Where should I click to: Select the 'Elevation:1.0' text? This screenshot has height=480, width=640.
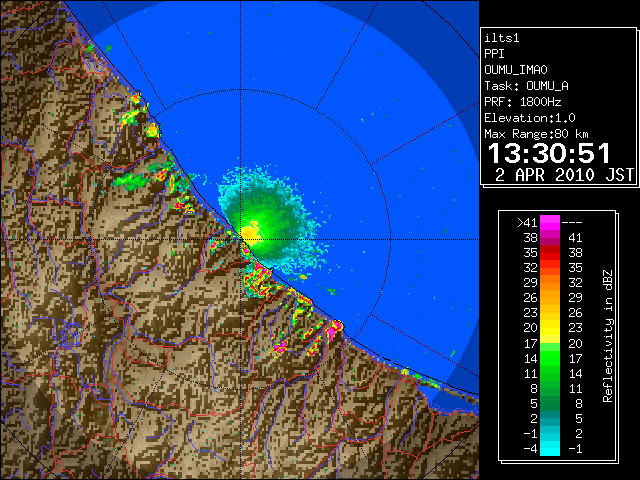(x=530, y=118)
